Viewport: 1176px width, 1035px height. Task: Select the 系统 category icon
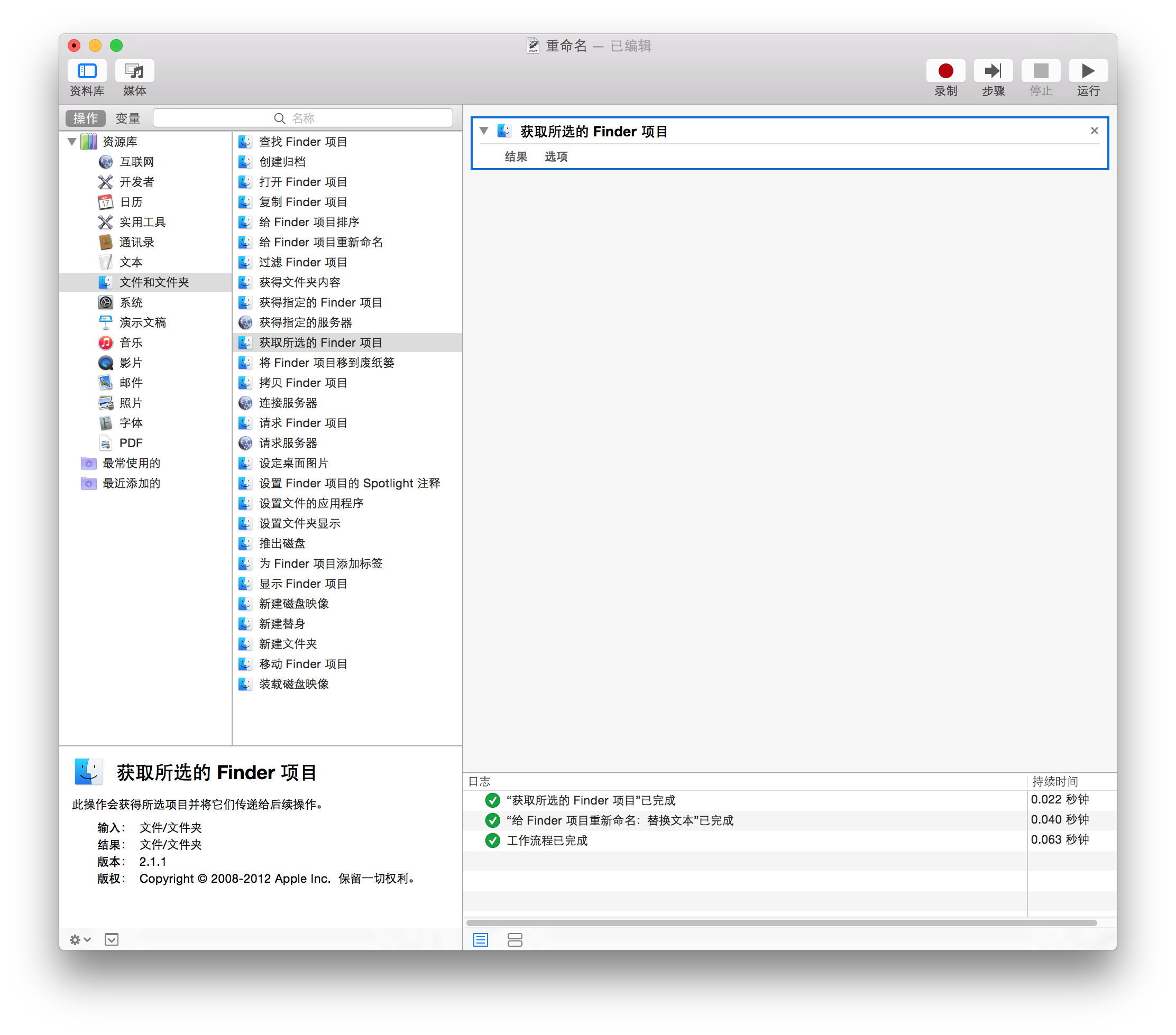[105, 302]
